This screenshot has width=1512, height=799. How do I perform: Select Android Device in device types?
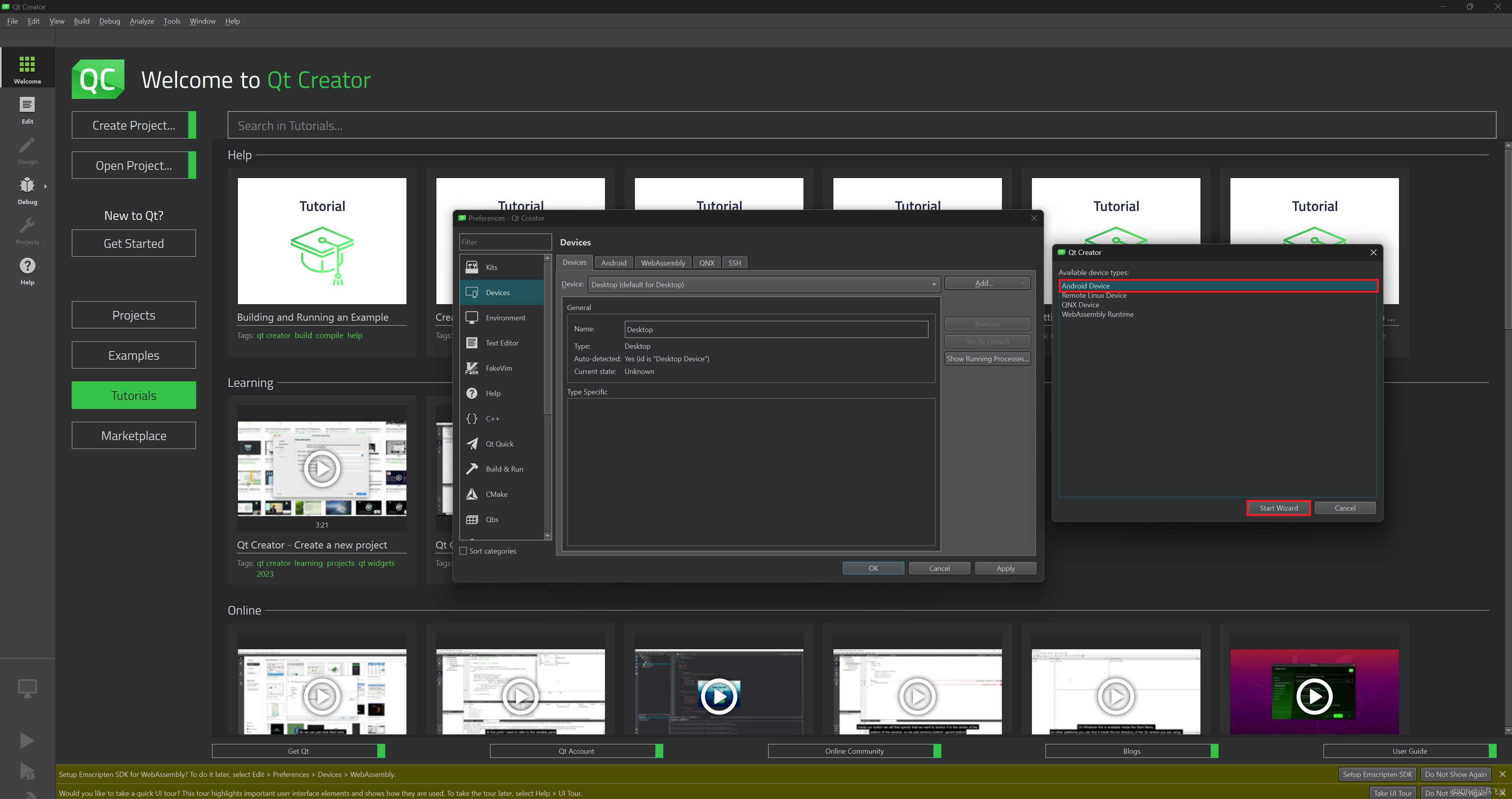[1218, 286]
